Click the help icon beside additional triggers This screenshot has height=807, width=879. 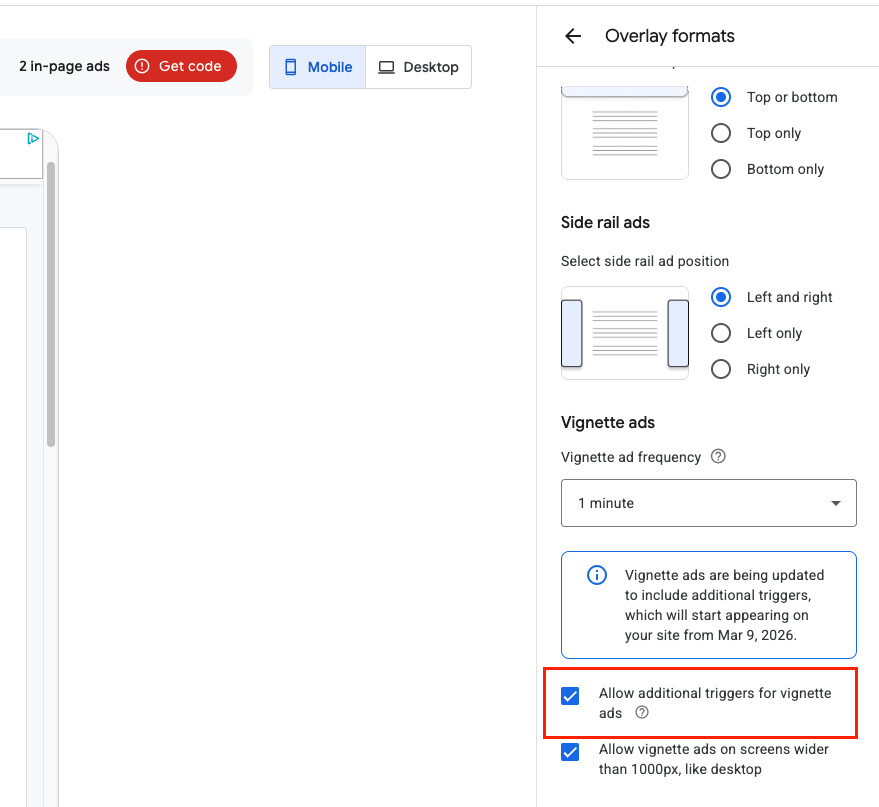[642, 712]
